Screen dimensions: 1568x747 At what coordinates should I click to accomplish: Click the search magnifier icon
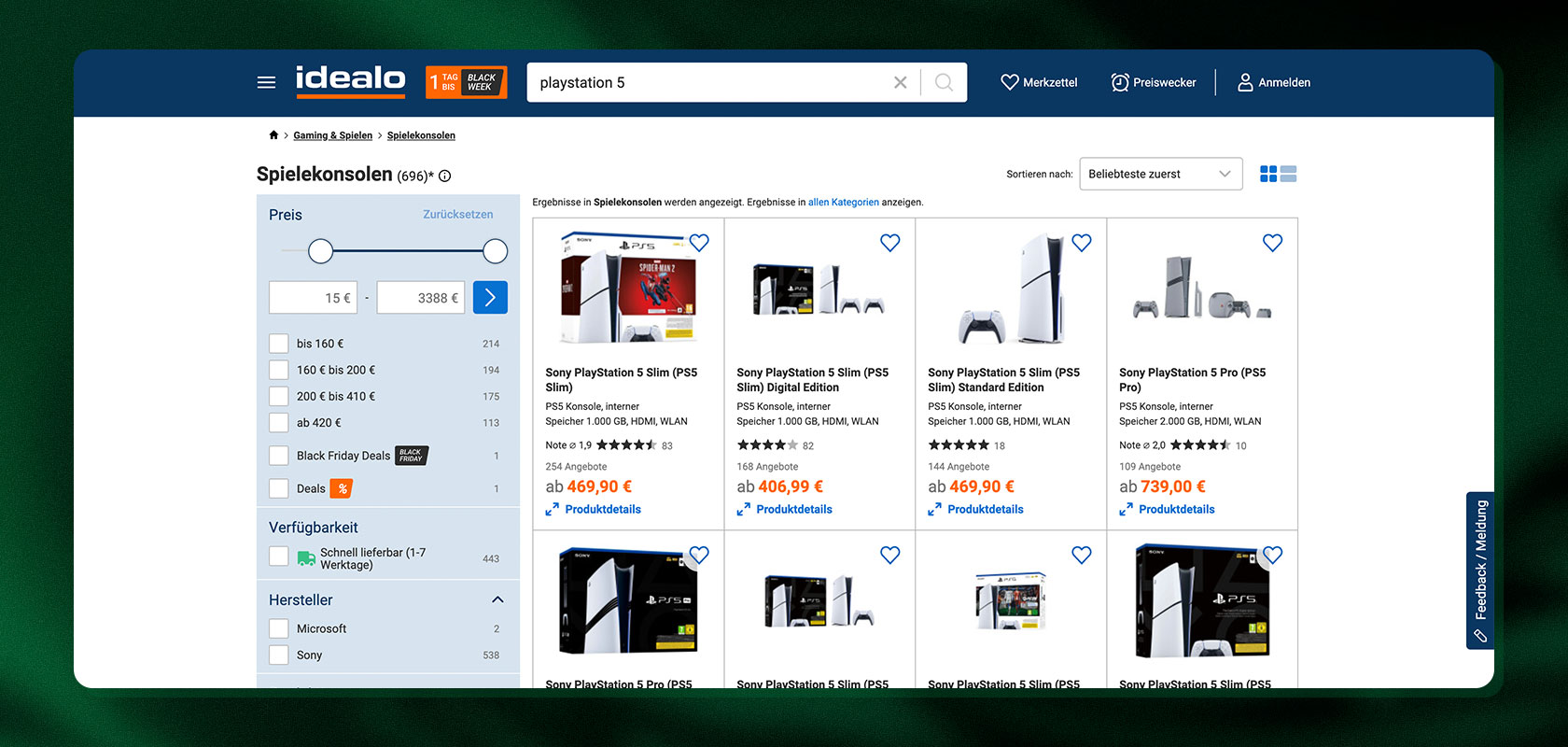tap(944, 82)
